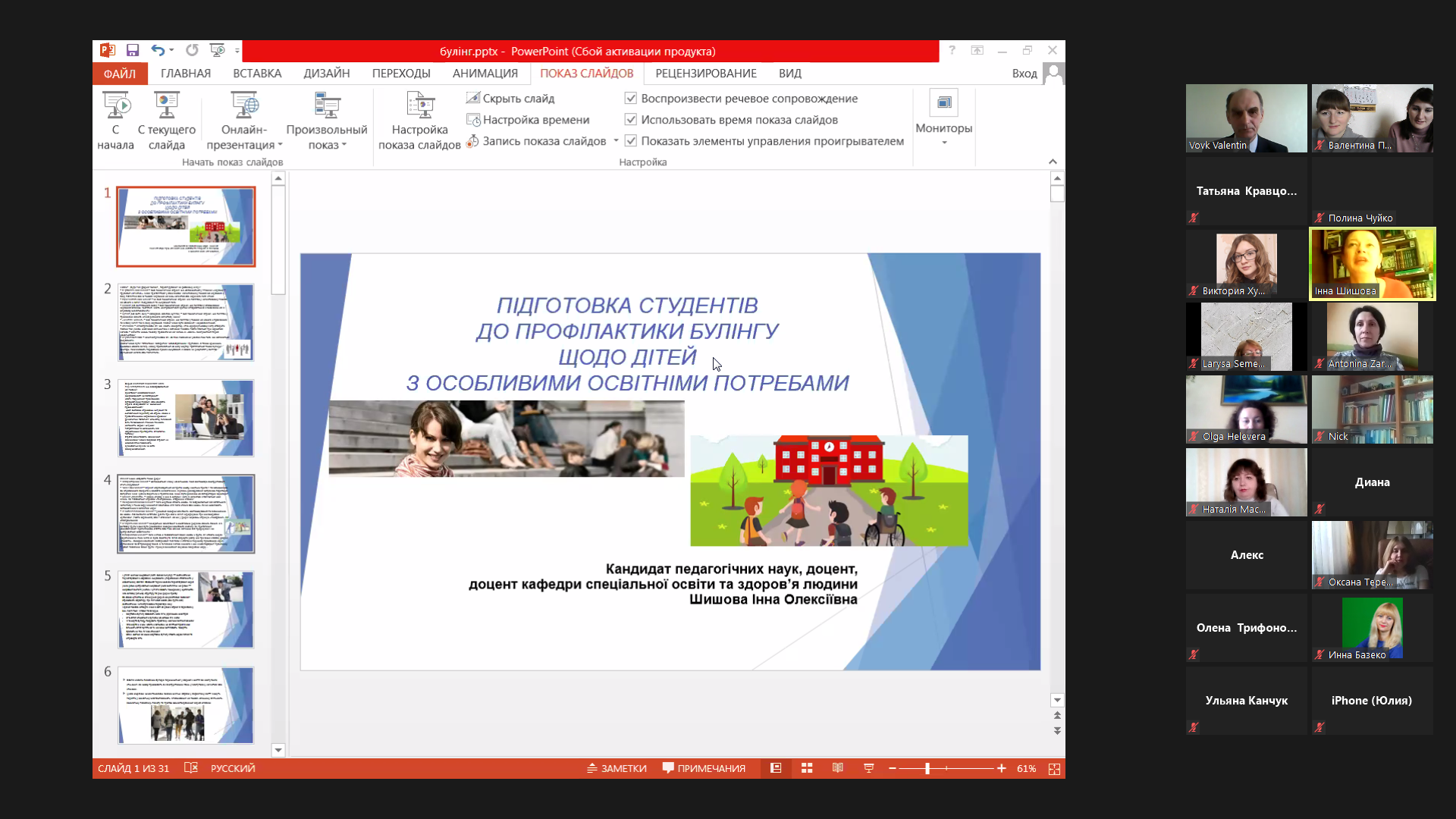Fit slide to window icon
The height and width of the screenshot is (819, 1456).
click(x=1054, y=769)
